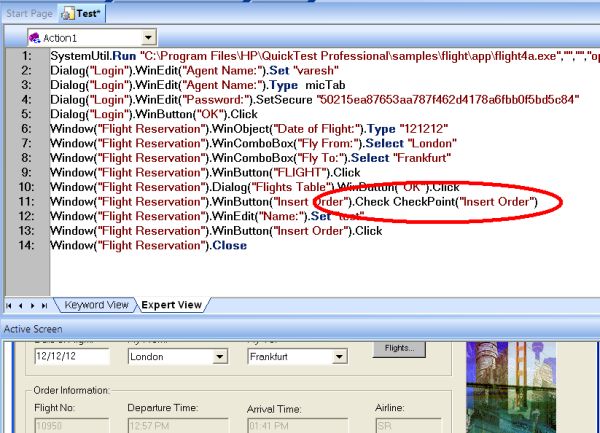
Task: Click the SetSecure password line 4
Action: pos(315,100)
